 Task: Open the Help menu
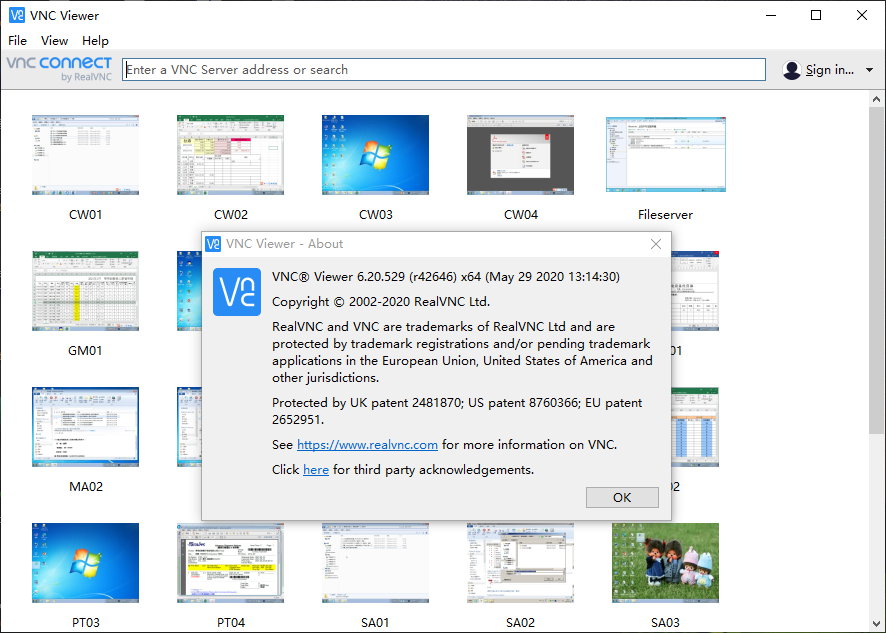tap(95, 41)
